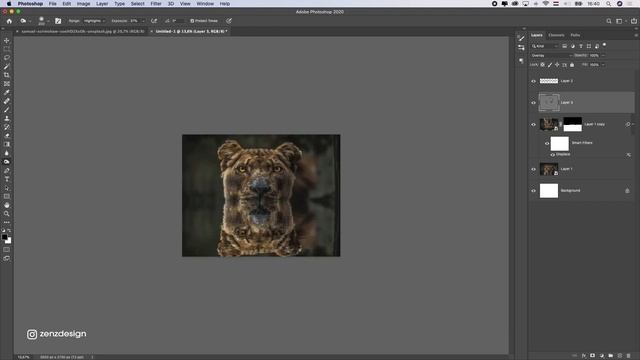Select the History Brush tool

click(x=7, y=127)
